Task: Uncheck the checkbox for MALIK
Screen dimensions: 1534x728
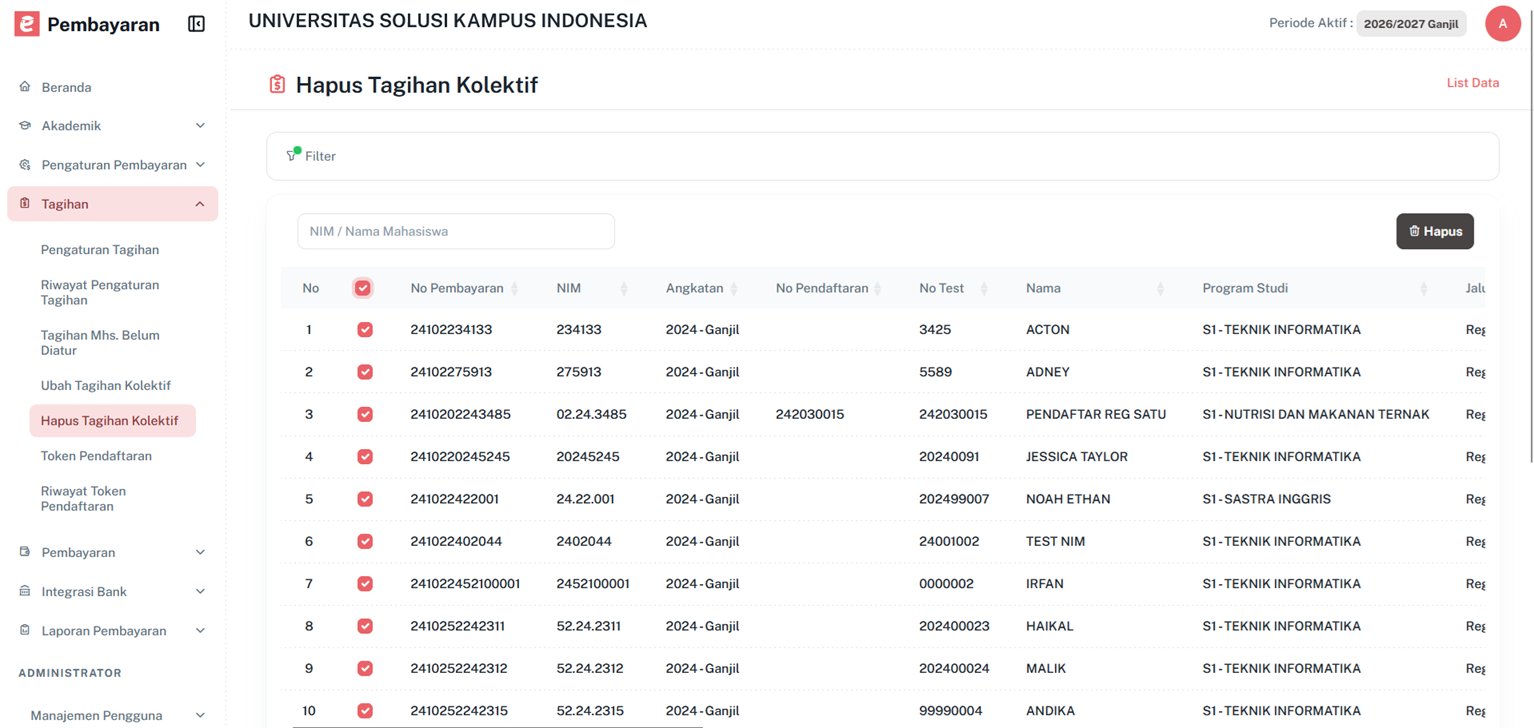Action: (x=365, y=668)
